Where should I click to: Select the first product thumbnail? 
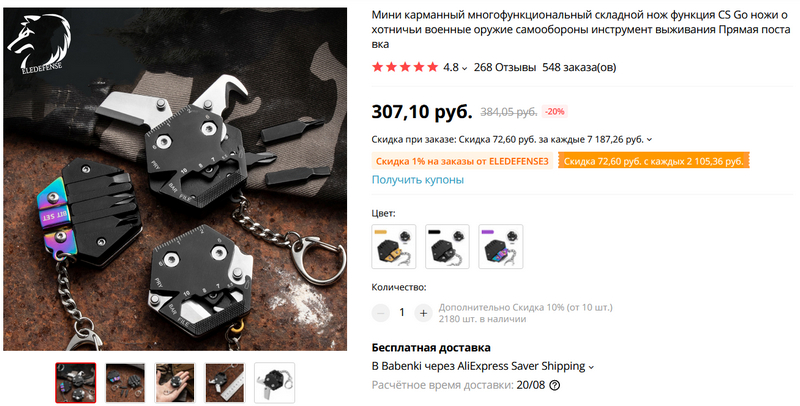[76, 383]
